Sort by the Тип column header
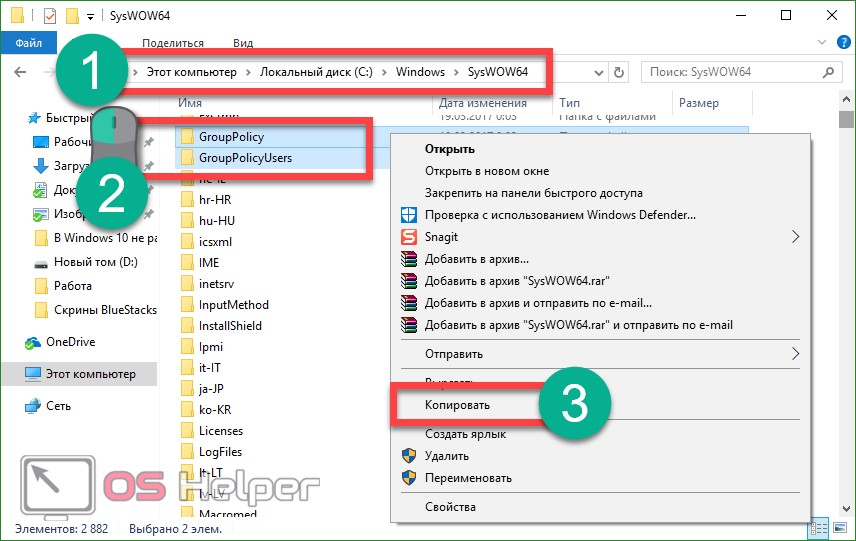 (569, 103)
